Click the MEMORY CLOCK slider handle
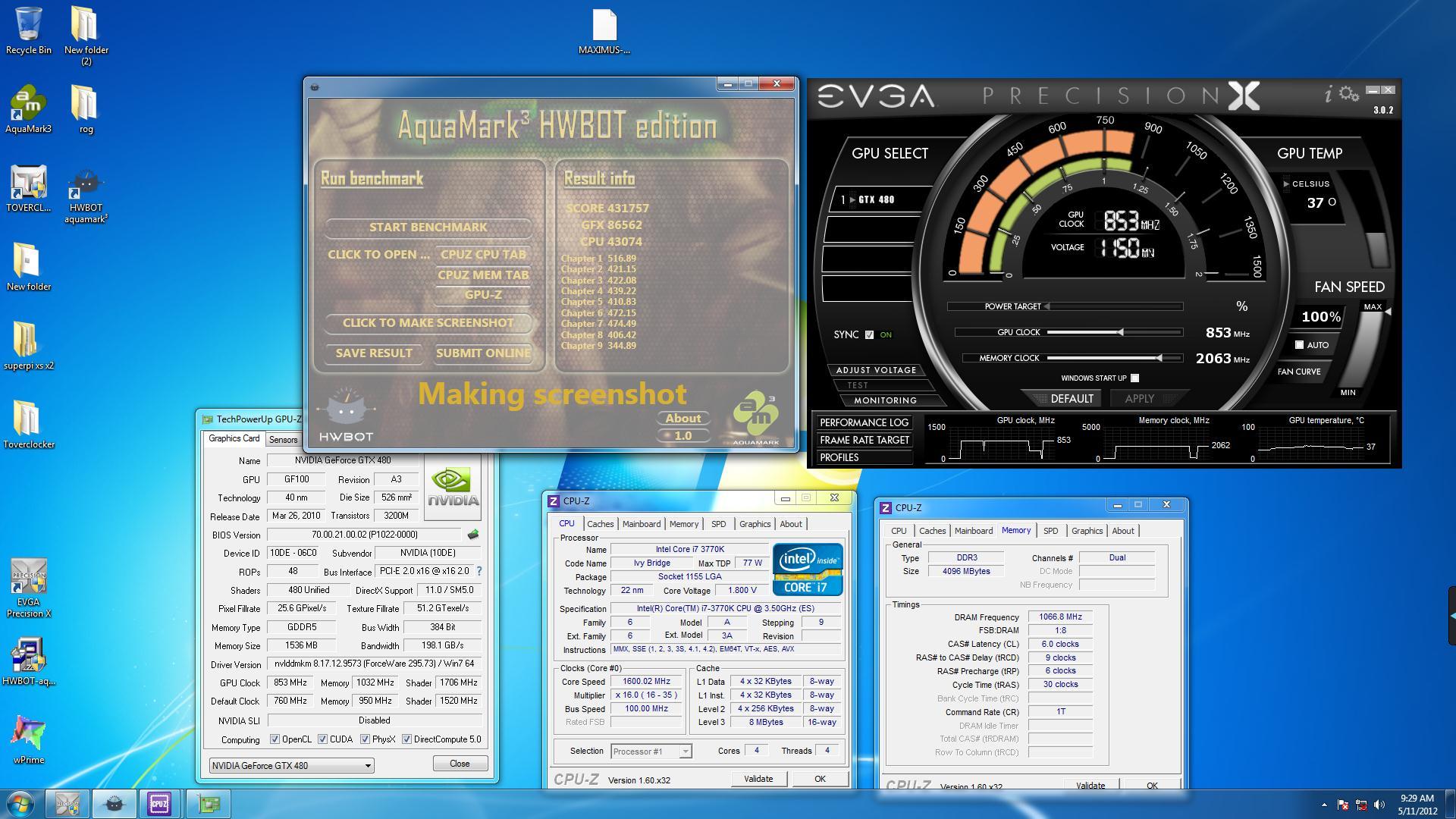 point(1159,358)
